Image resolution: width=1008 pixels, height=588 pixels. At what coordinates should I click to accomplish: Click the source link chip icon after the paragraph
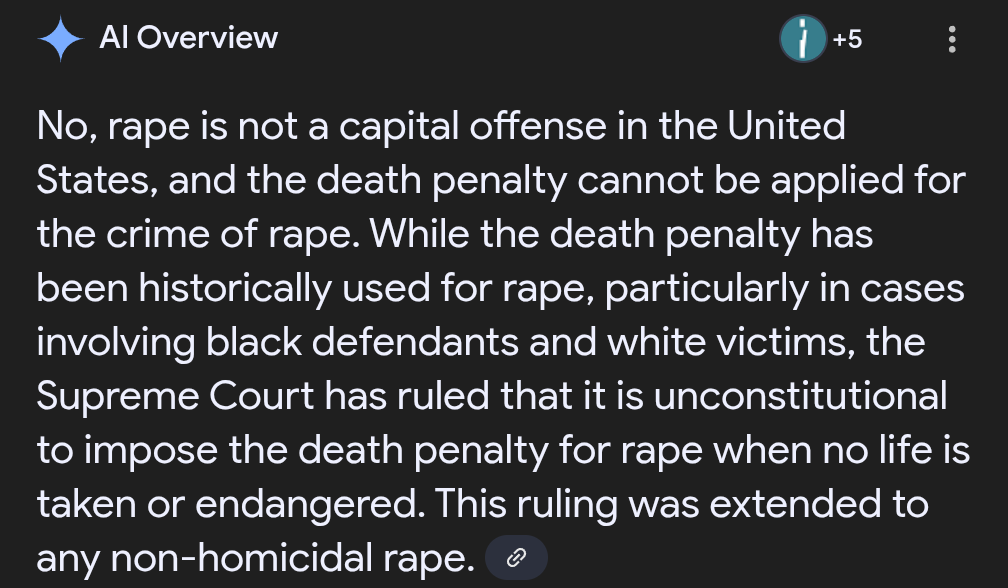516,557
